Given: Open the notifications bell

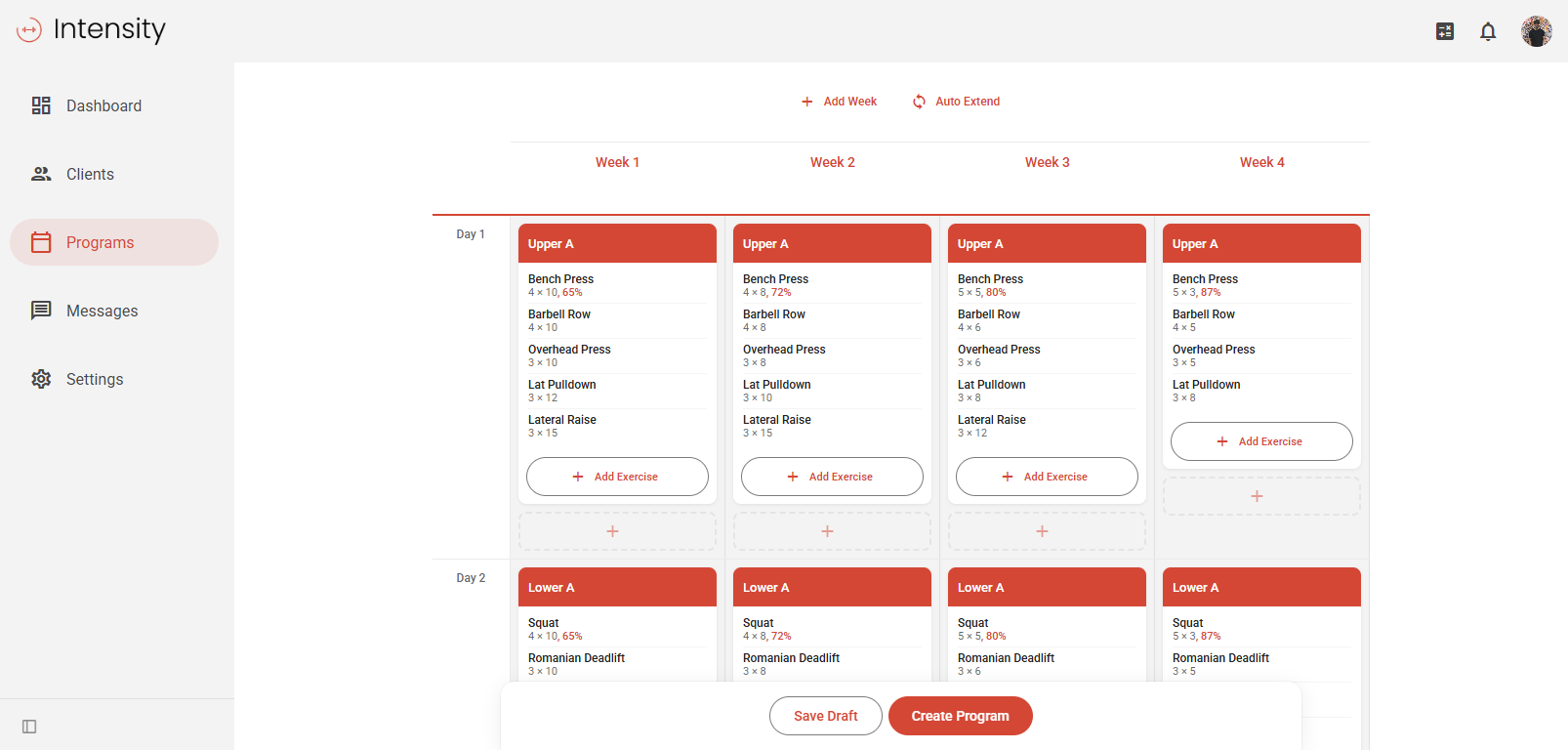Looking at the screenshot, I should click(x=1488, y=31).
